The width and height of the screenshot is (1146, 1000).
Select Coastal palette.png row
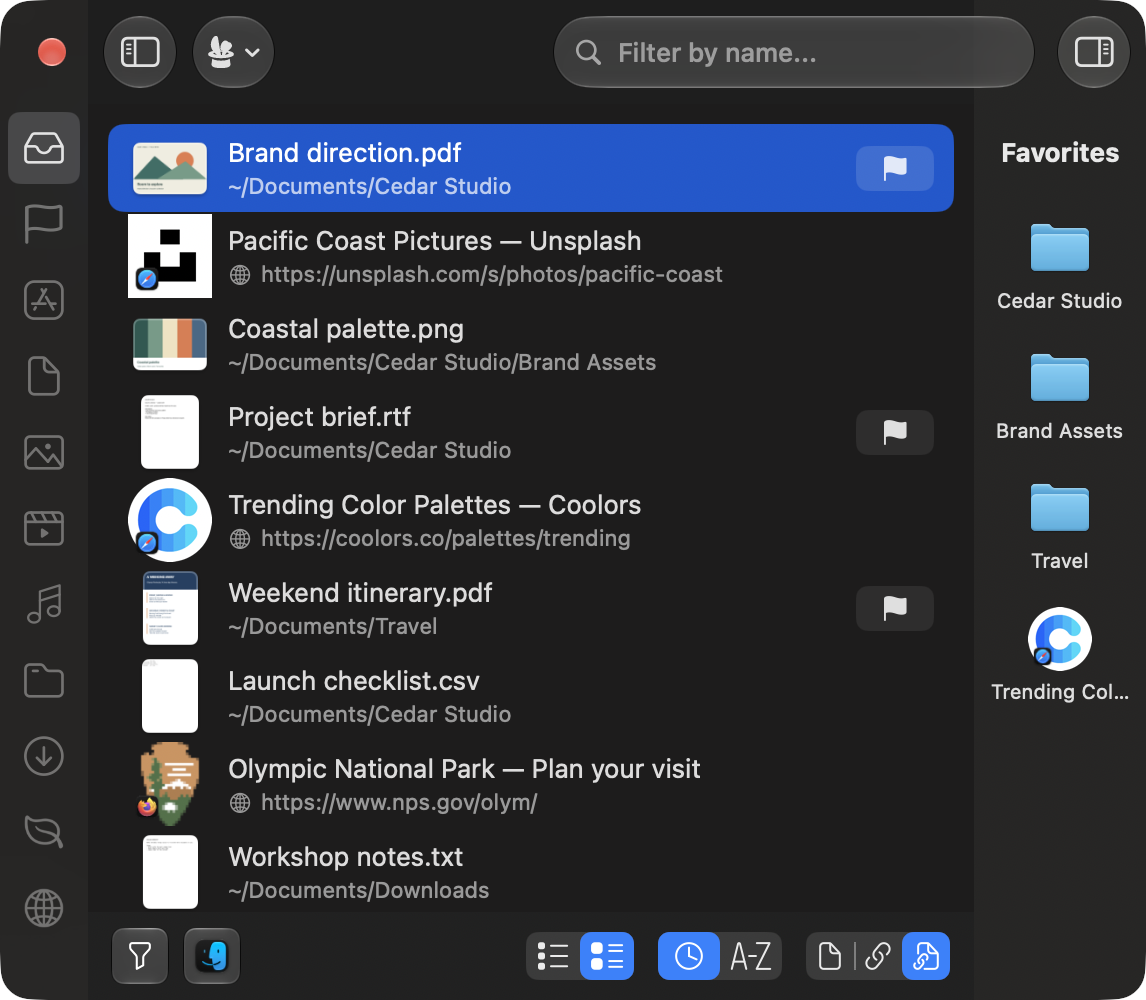pos(531,344)
